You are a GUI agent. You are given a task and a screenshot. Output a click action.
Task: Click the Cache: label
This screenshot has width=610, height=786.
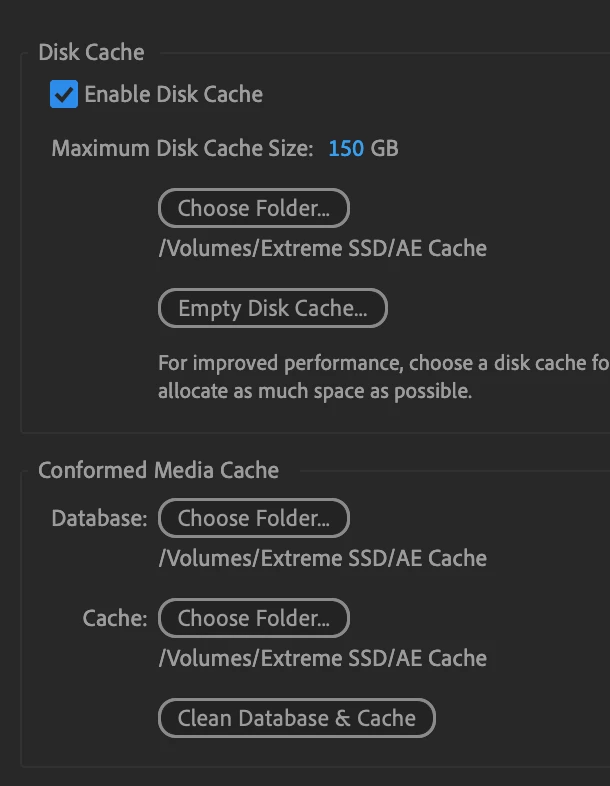[x=115, y=619]
